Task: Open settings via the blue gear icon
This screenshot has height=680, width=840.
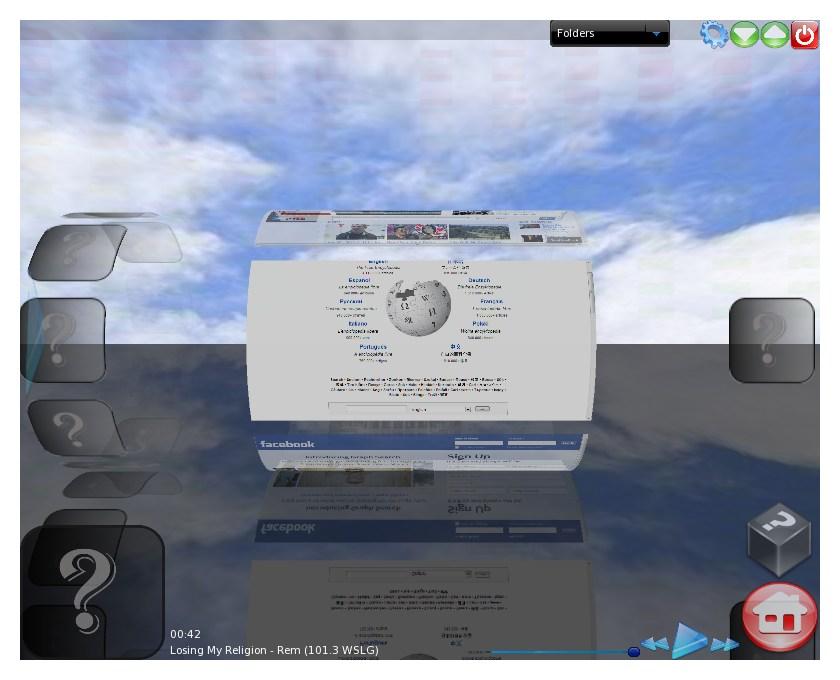Action: [714, 34]
